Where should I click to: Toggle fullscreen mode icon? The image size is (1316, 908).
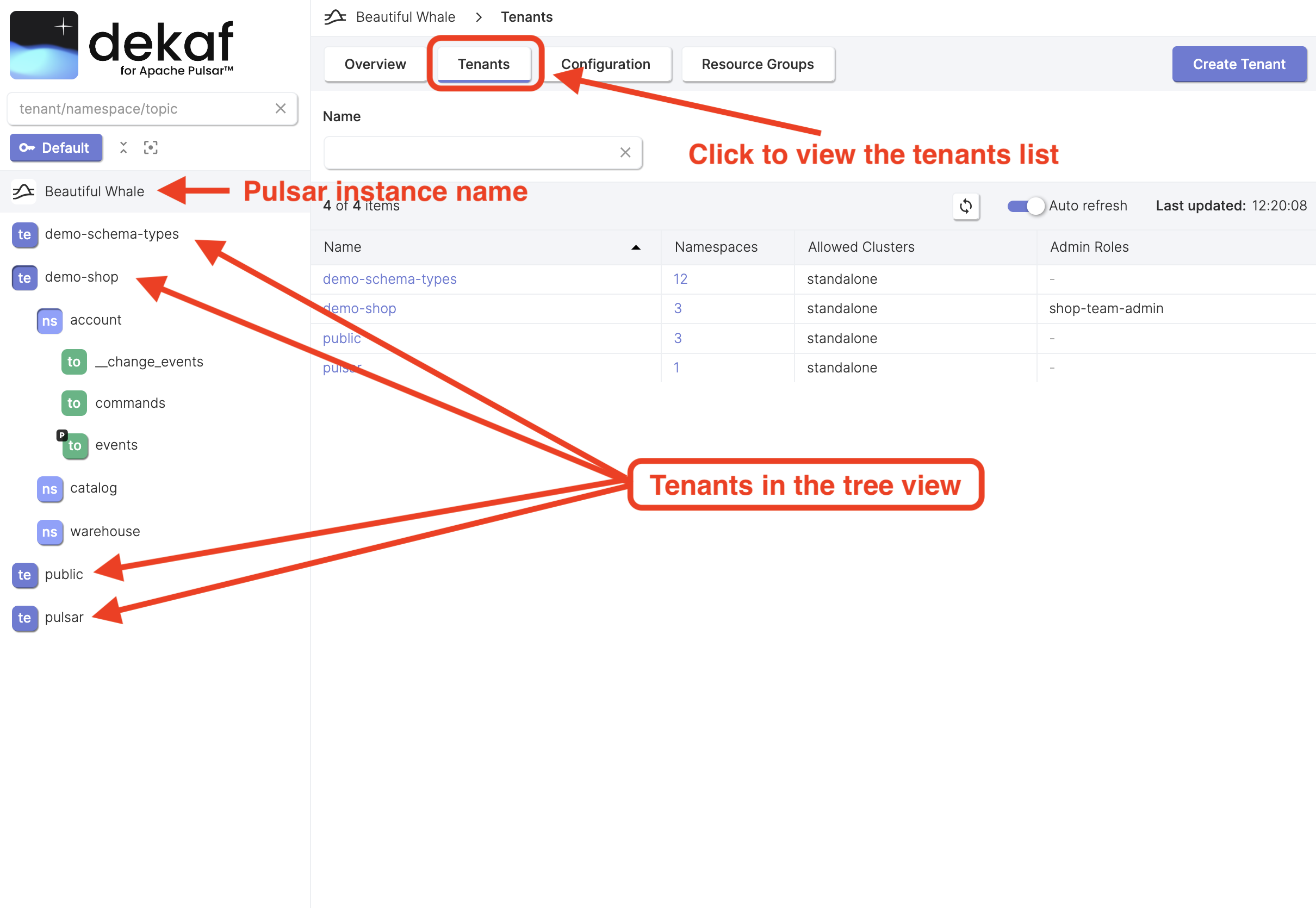(152, 148)
